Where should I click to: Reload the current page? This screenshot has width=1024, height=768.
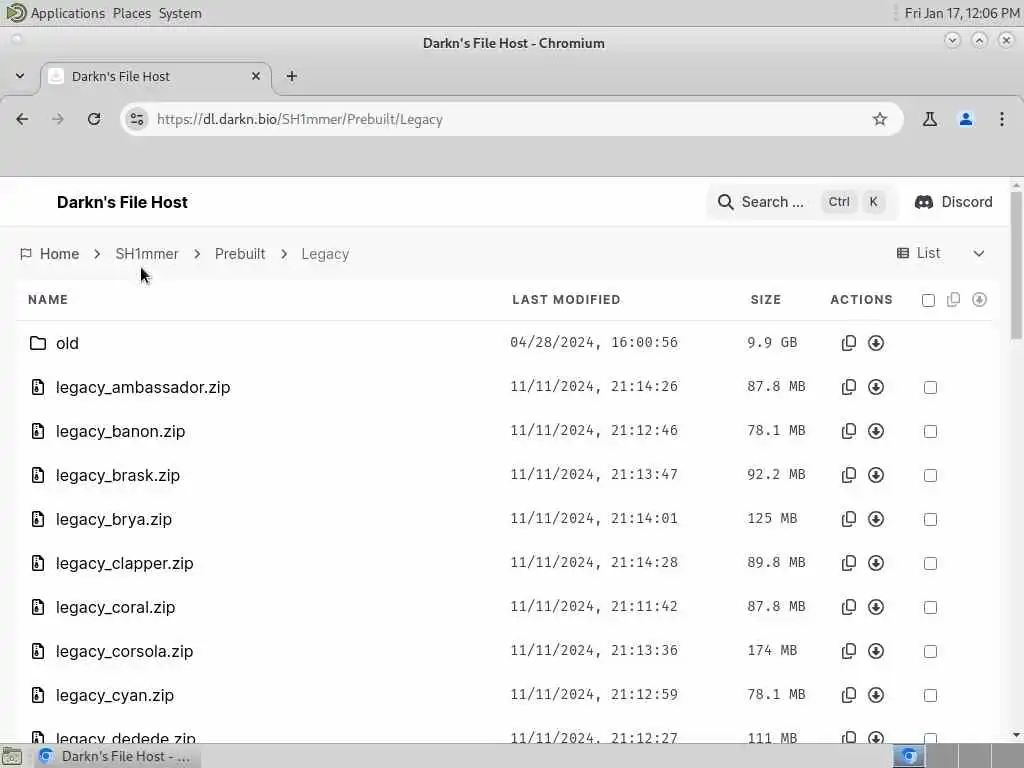click(94, 119)
